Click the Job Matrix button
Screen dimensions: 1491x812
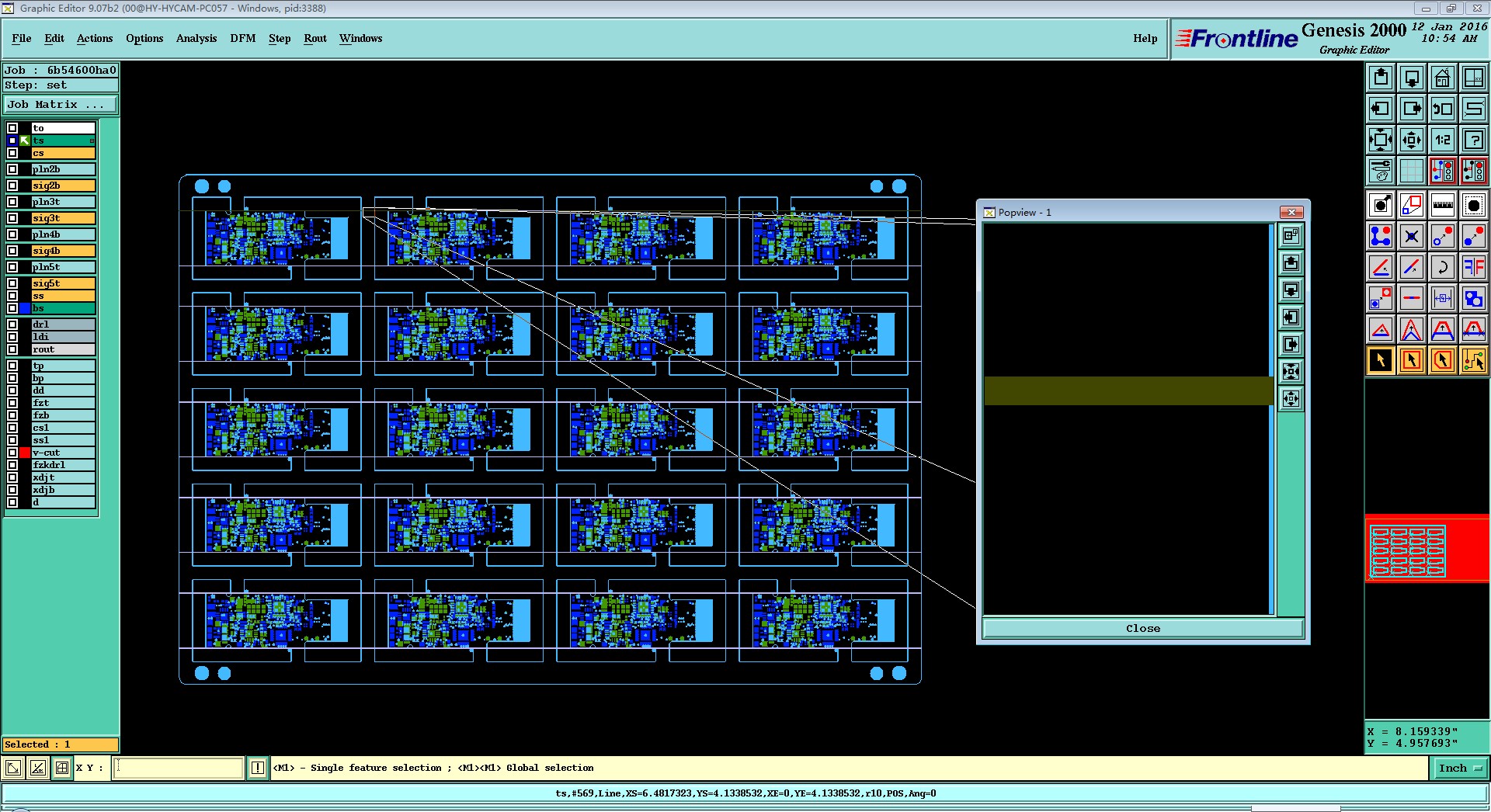61,105
